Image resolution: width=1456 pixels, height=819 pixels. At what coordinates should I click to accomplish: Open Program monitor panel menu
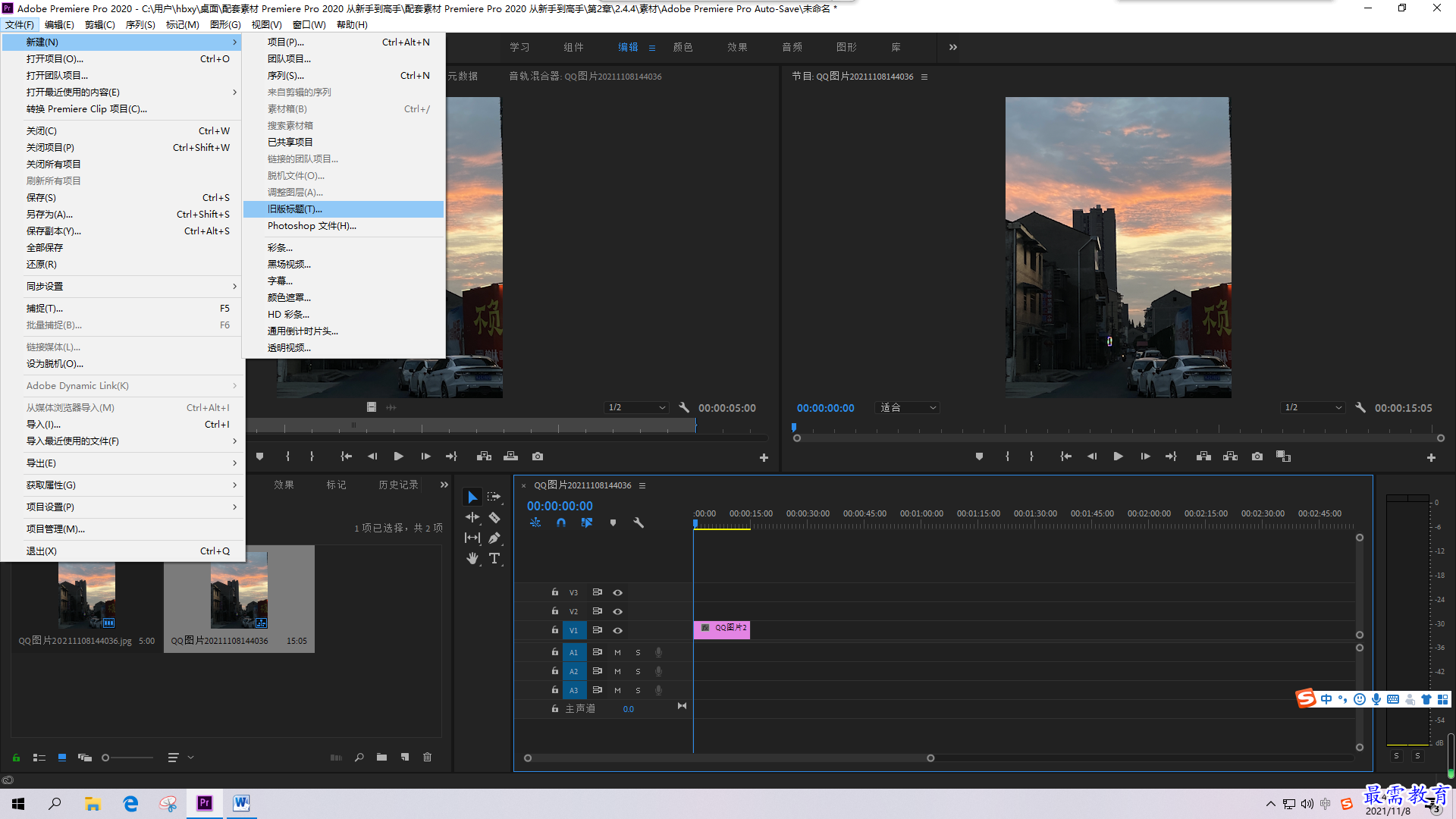point(924,77)
